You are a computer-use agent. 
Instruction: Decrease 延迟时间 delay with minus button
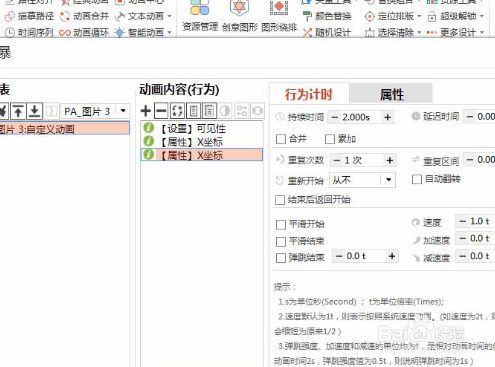pos(470,117)
